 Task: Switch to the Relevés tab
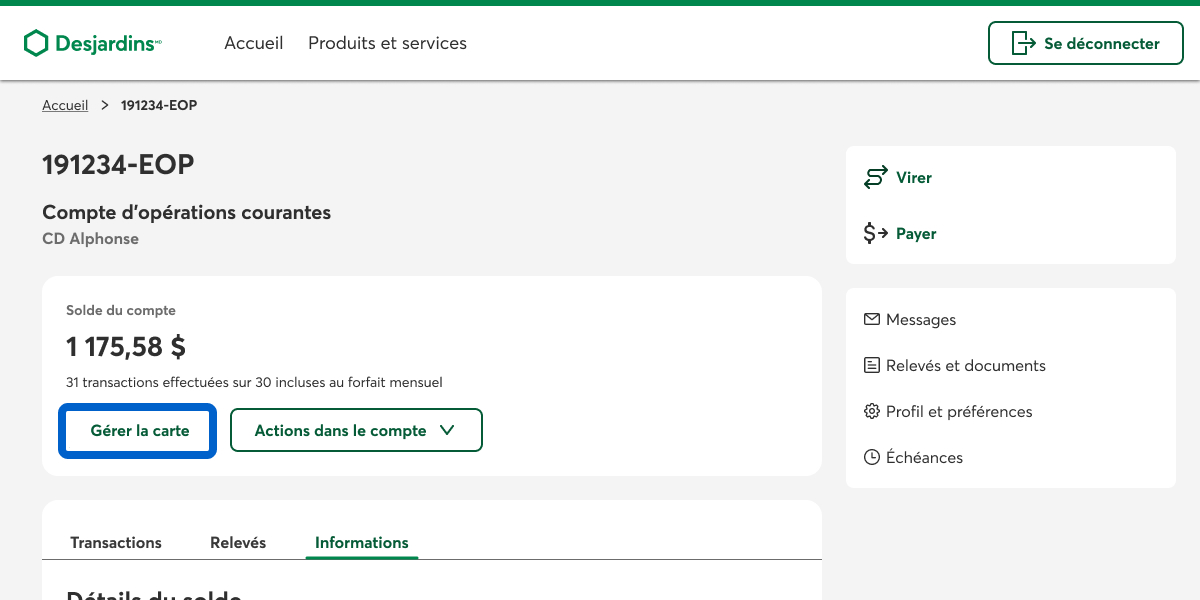(238, 542)
